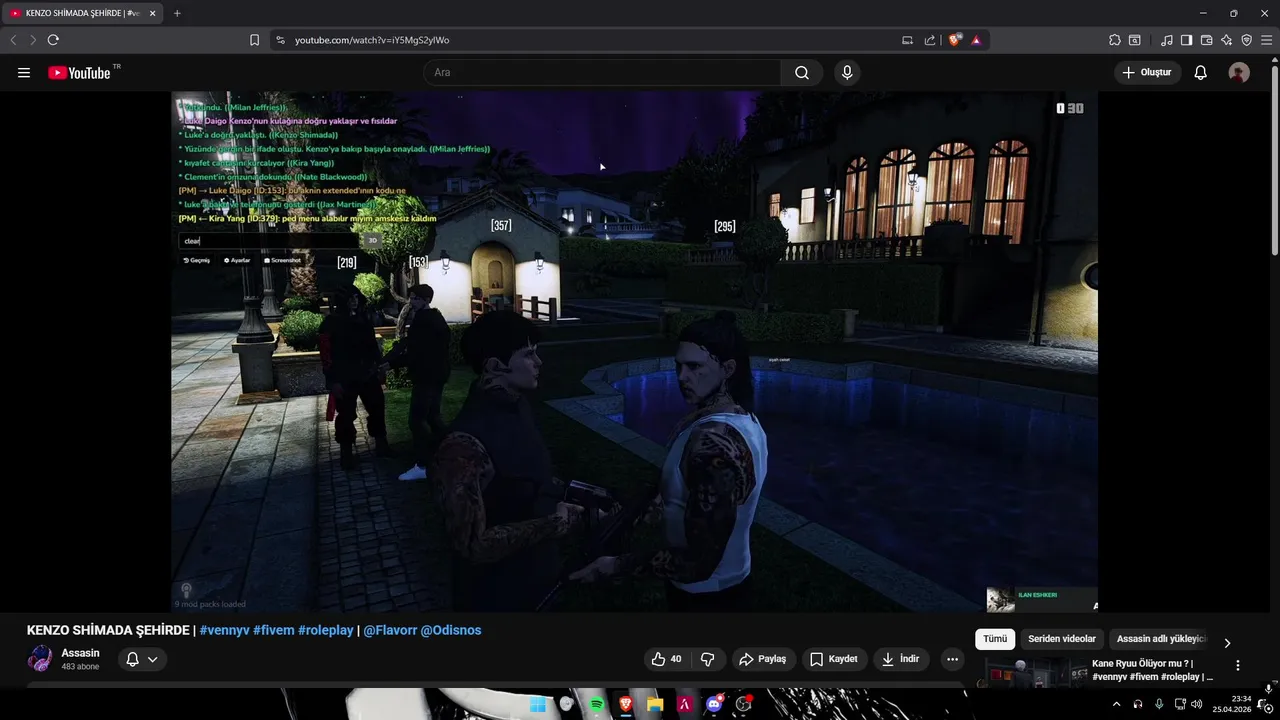Open the subscription notification bell dropdown
Image resolution: width=1280 pixels, height=720 pixels.
point(142,659)
